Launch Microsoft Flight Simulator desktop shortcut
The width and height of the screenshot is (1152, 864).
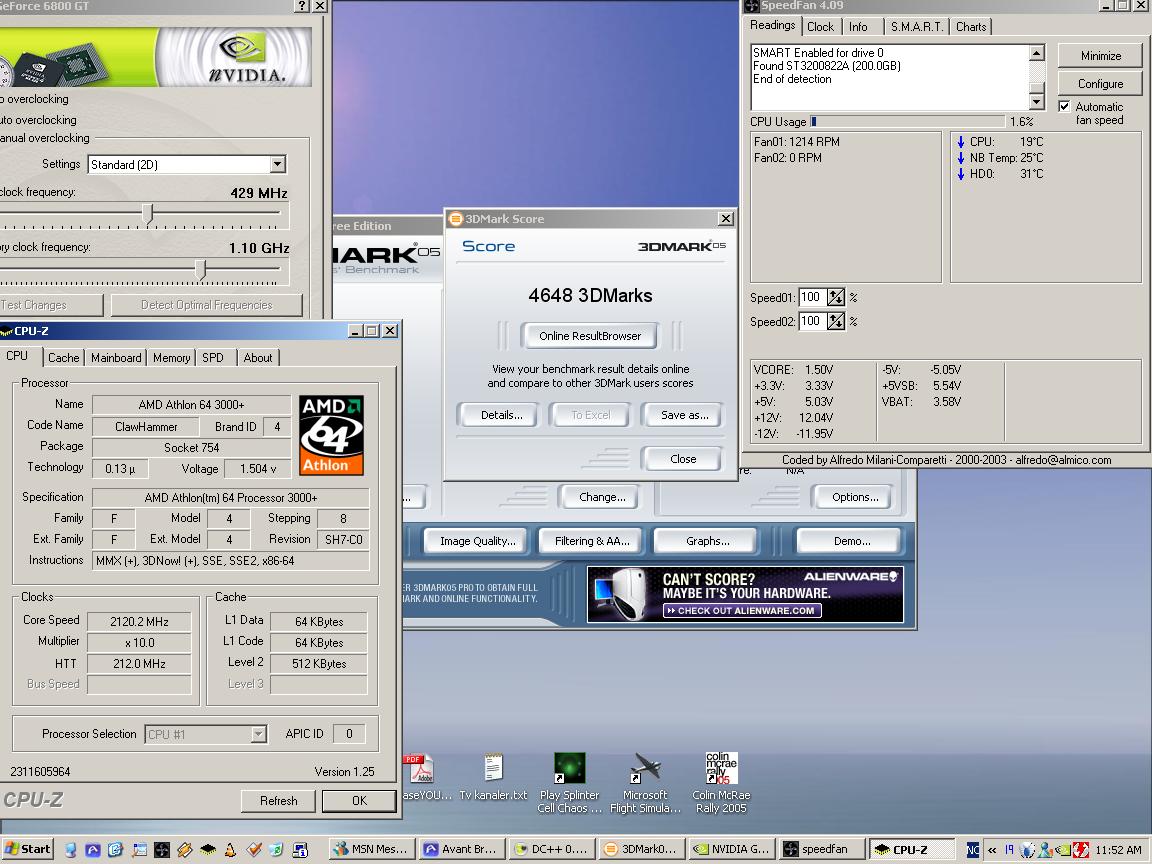point(645,782)
